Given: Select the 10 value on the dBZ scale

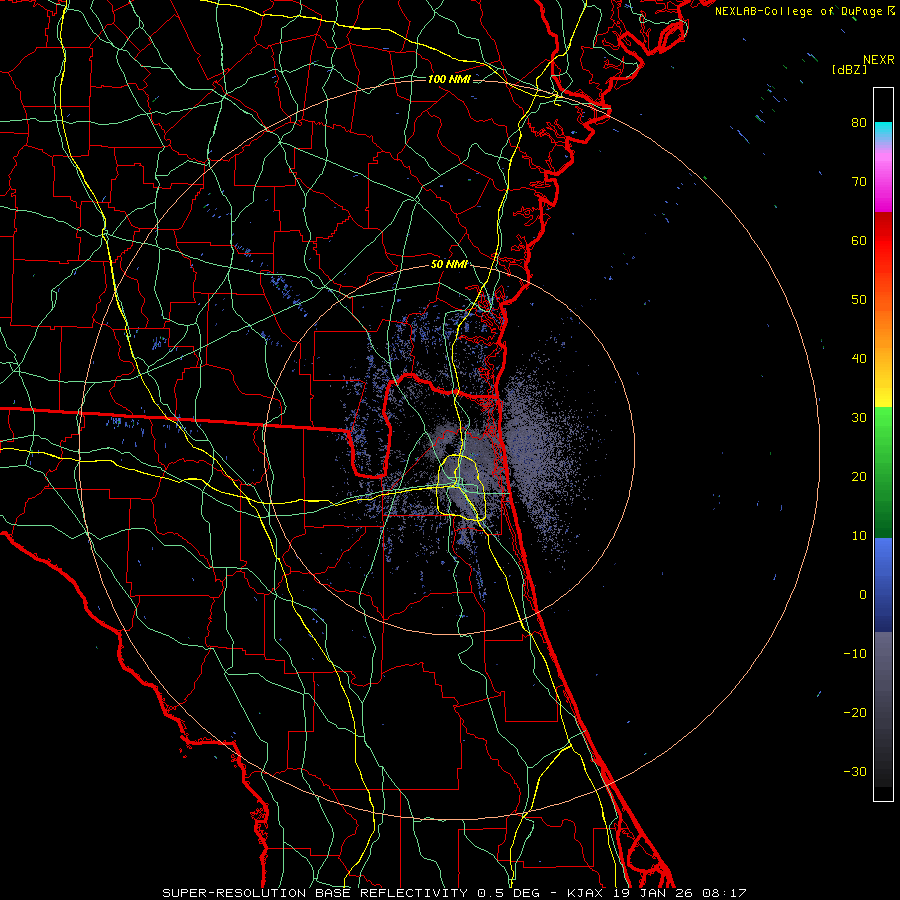Looking at the screenshot, I should (859, 536).
